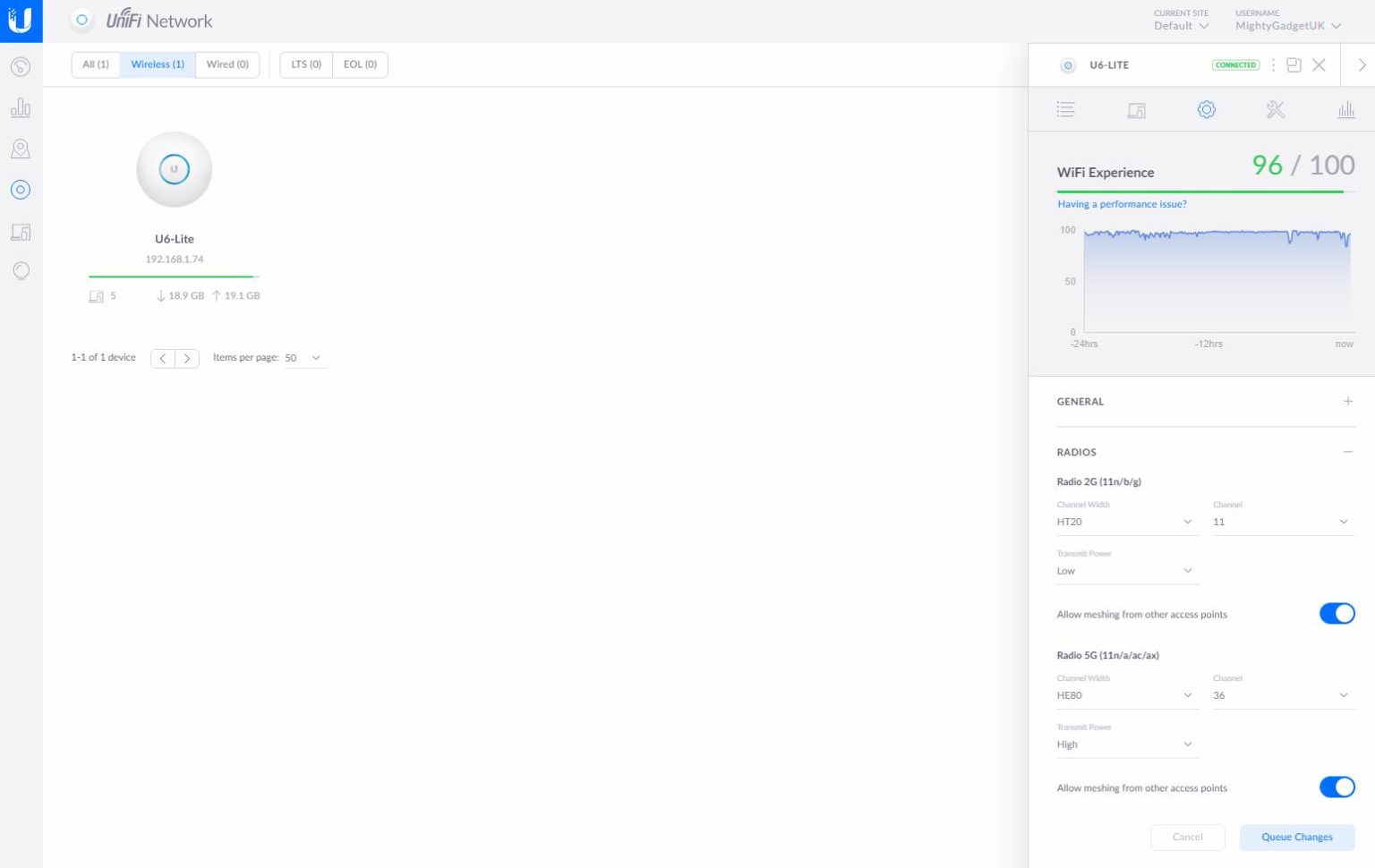
Task: Open the 2G Channel Width HT20 dropdown
Action: (1124, 522)
